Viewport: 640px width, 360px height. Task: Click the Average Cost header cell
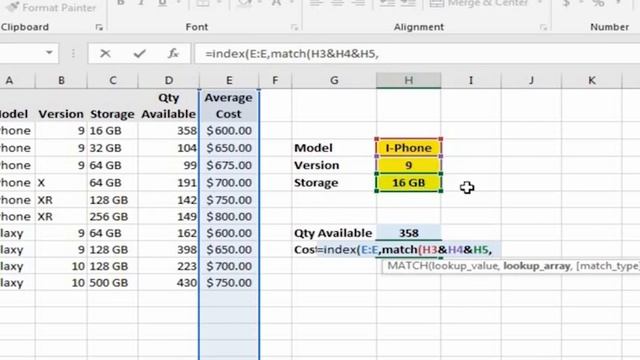click(x=229, y=106)
